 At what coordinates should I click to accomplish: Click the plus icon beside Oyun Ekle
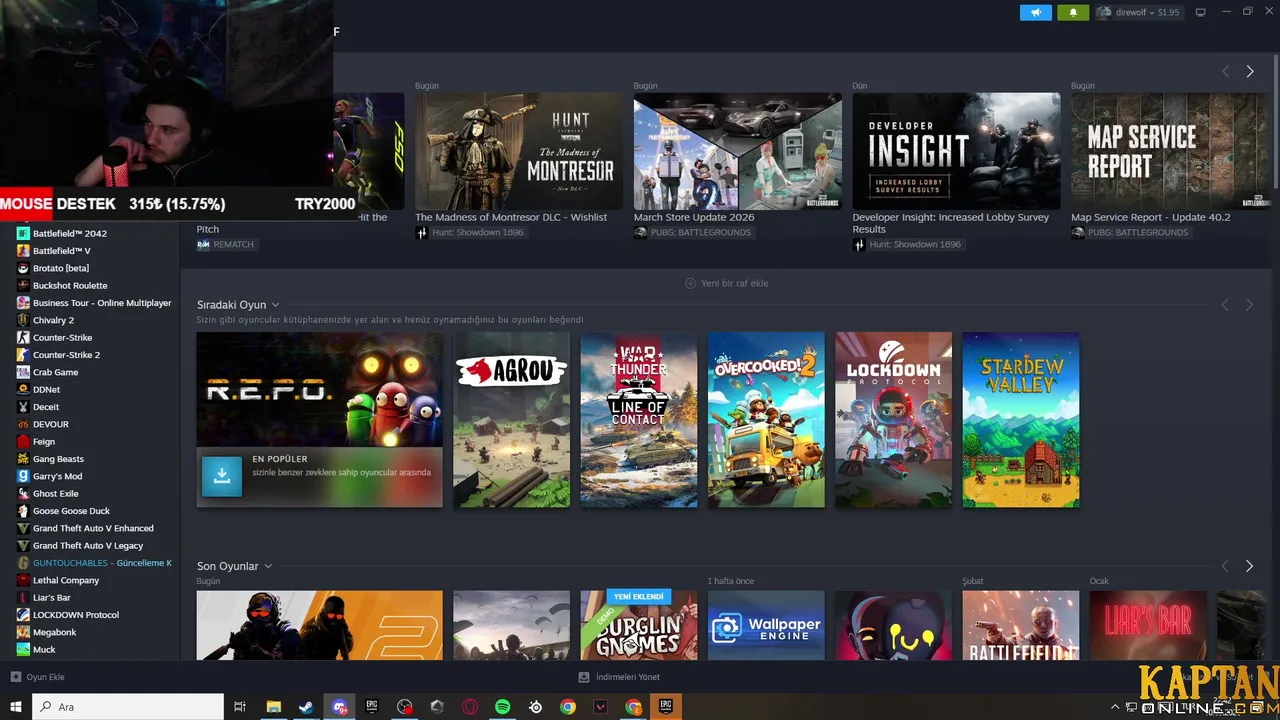click(16, 677)
